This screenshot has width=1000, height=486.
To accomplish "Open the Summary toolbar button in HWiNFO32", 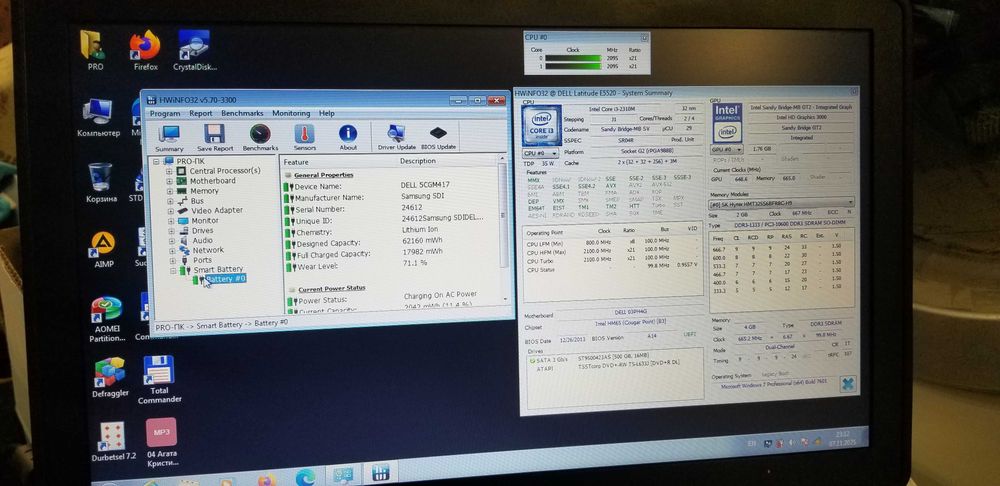I will click(169, 137).
